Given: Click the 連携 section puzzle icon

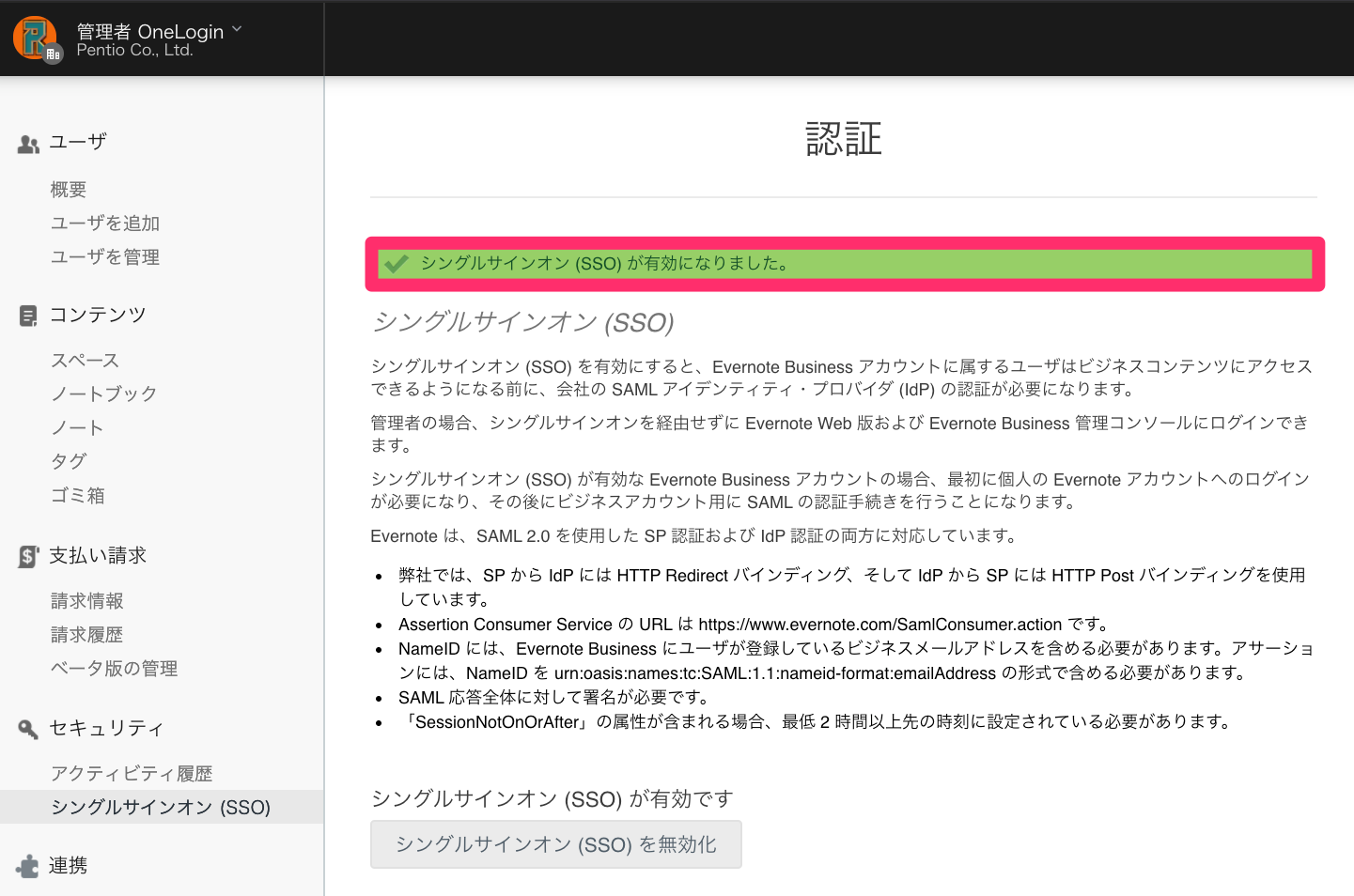Looking at the screenshot, I should (x=28, y=866).
